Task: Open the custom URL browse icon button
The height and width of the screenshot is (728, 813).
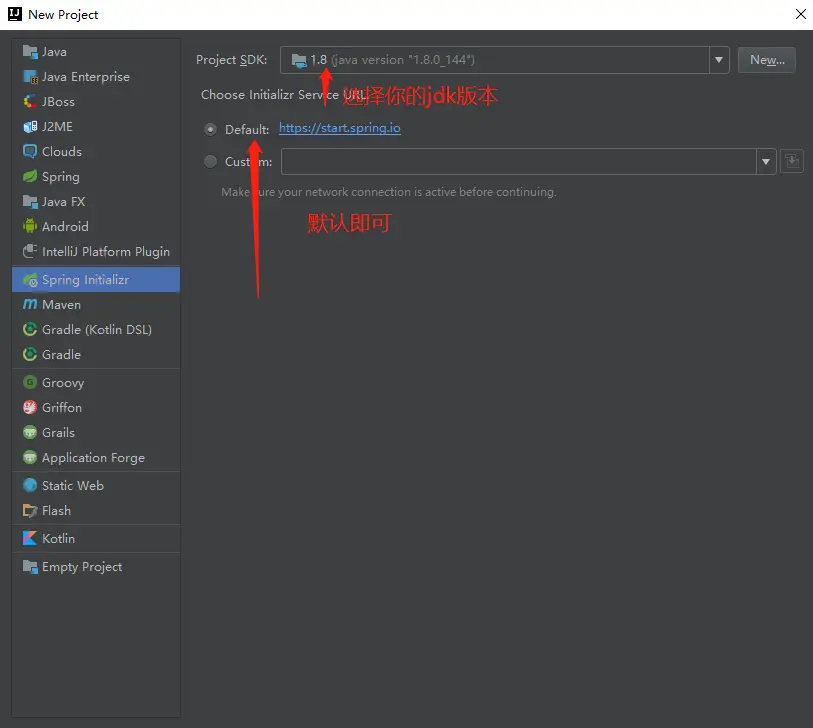Action: [x=792, y=161]
